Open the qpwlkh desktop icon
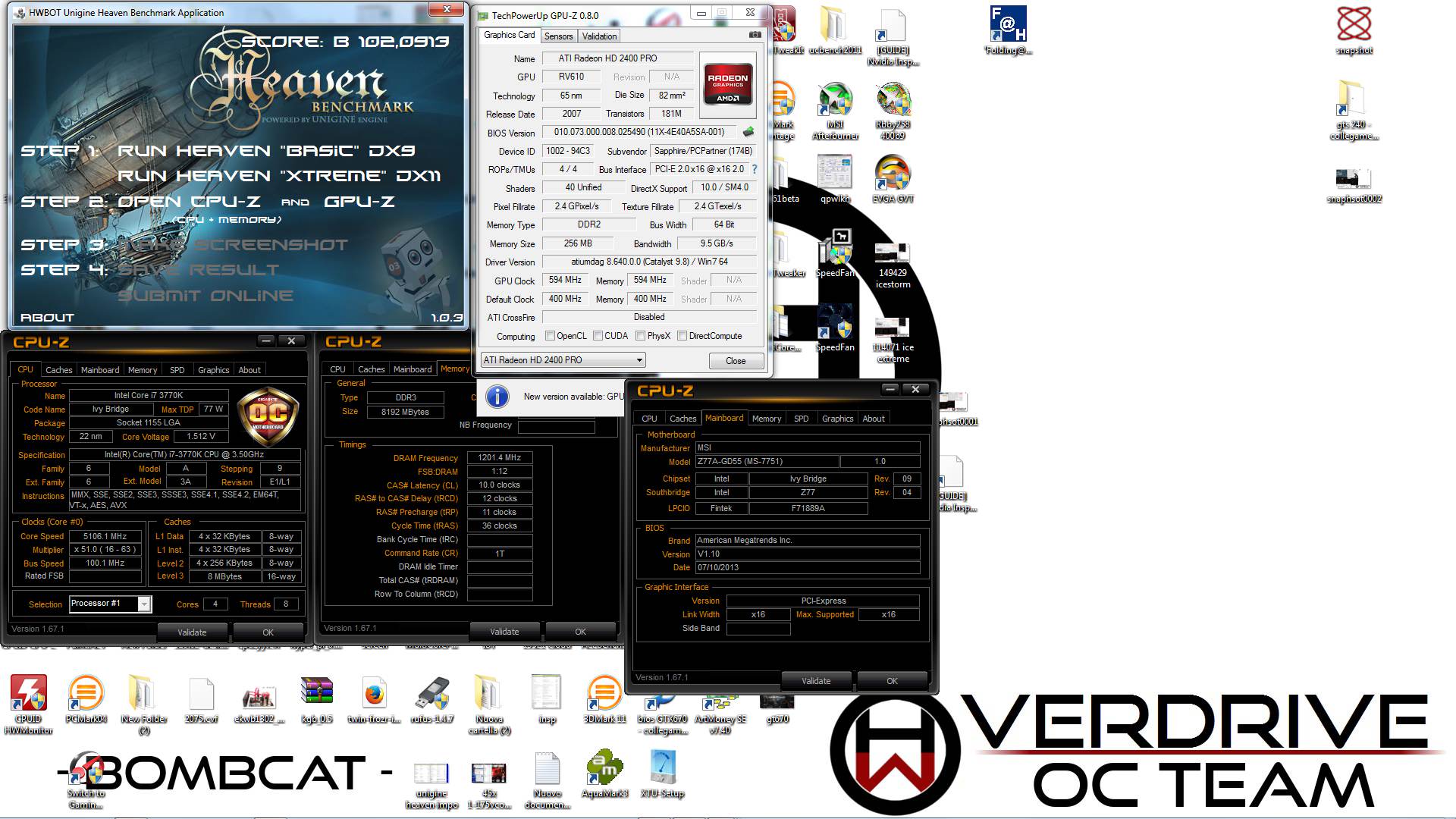The height and width of the screenshot is (819, 1456). (x=835, y=179)
